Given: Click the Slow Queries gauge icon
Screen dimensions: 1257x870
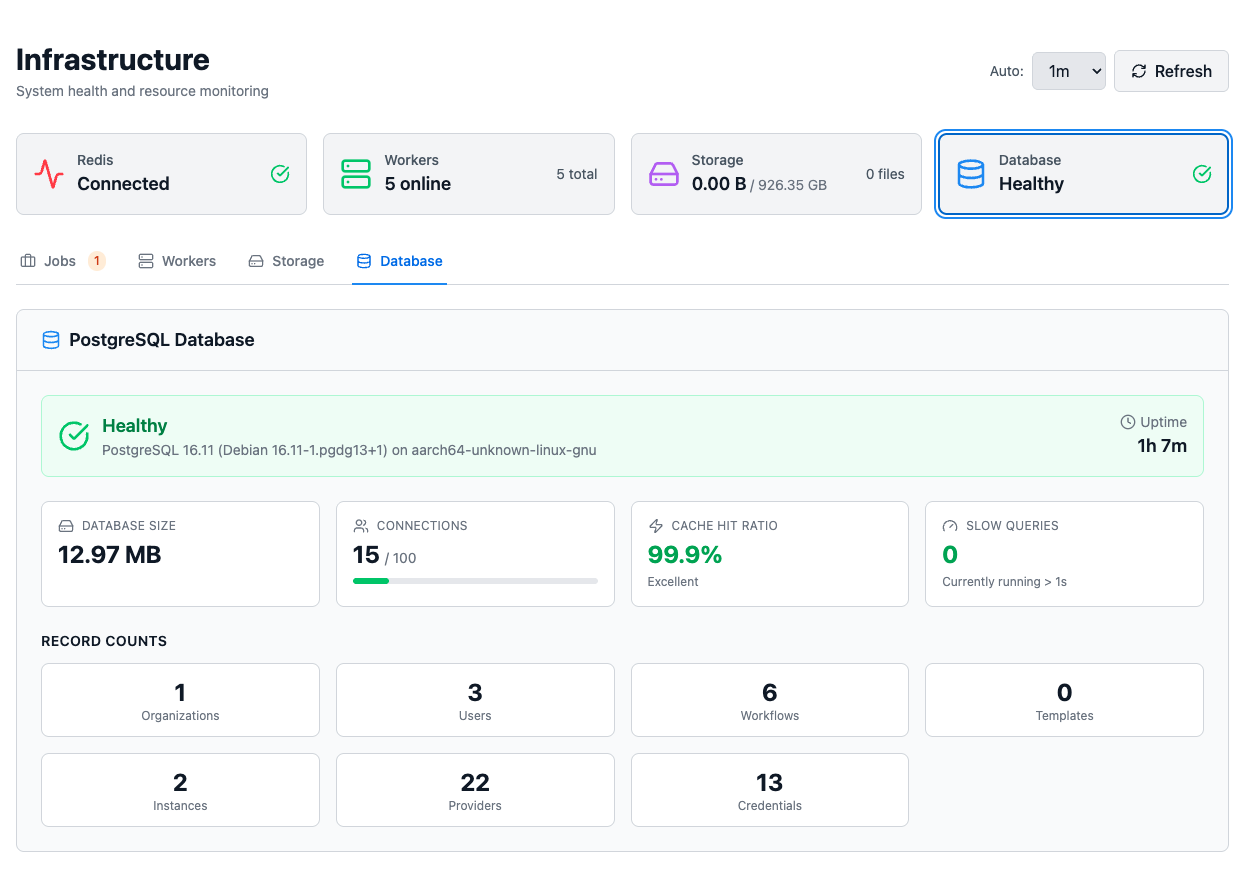Looking at the screenshot, I should (x=950, y=525).
